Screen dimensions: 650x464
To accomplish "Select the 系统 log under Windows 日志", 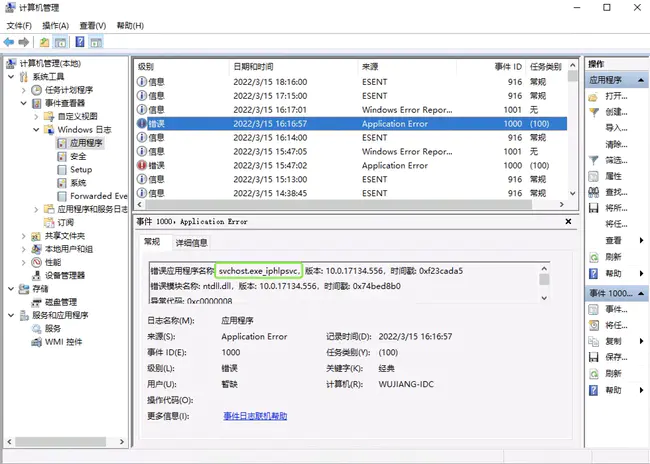I will [x=78, y=183].
